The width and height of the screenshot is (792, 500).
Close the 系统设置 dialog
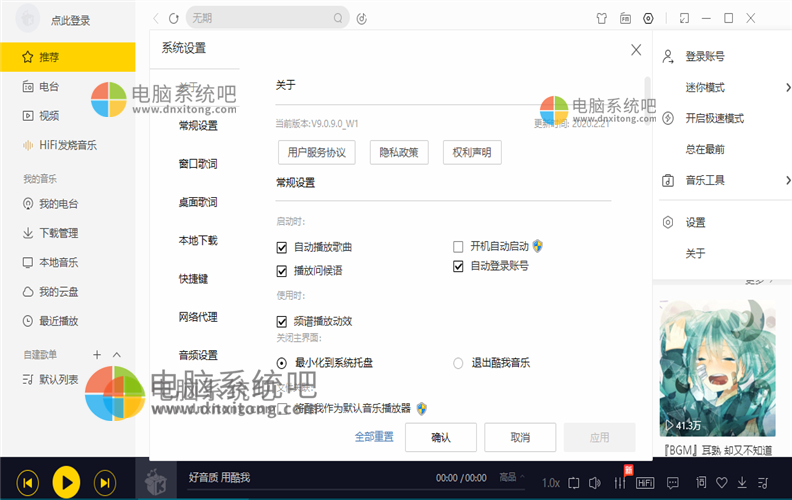pyautogui.click(x=636, y=49)
